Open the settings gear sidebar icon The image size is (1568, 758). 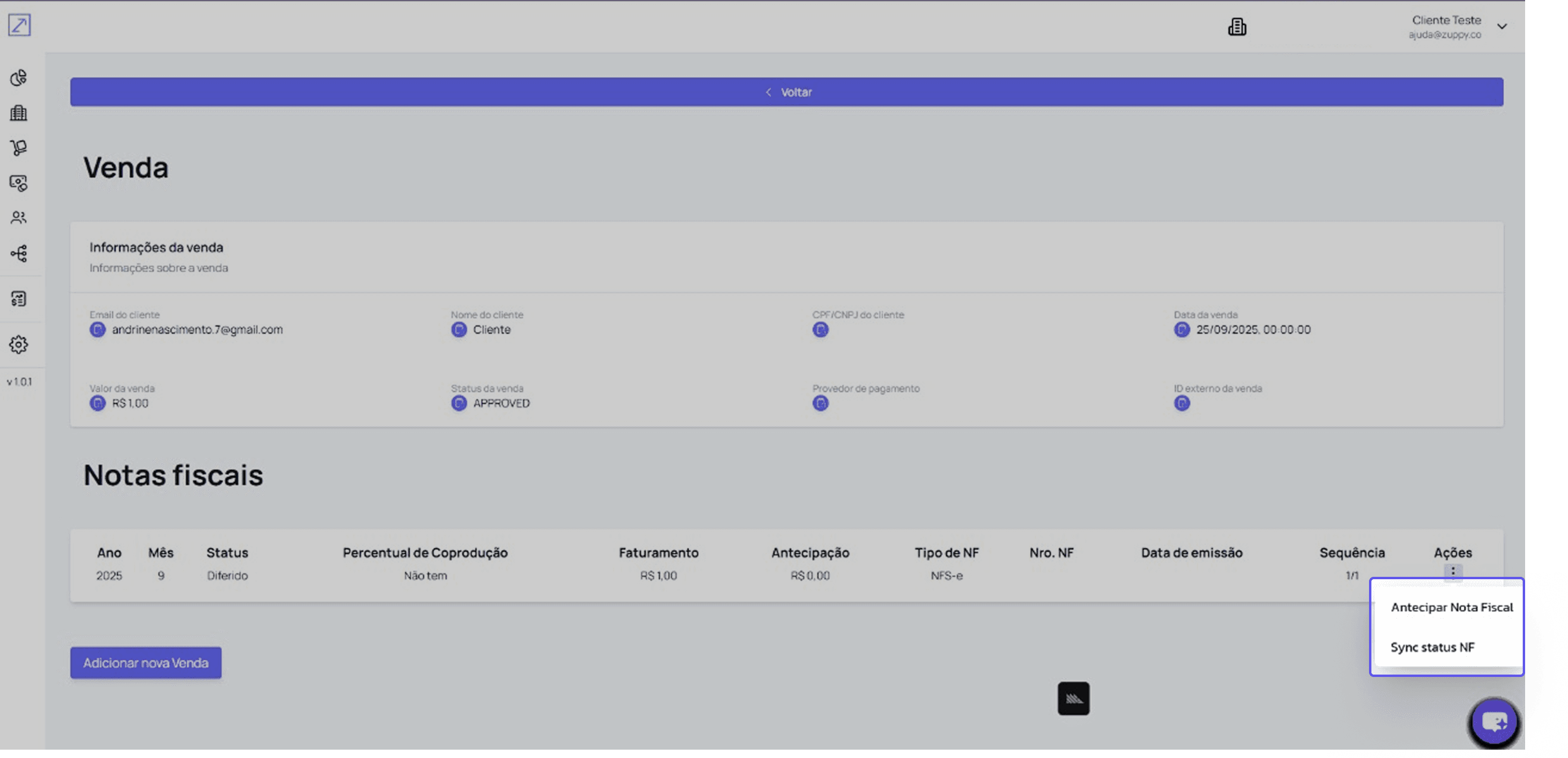(x=19, y=344)
